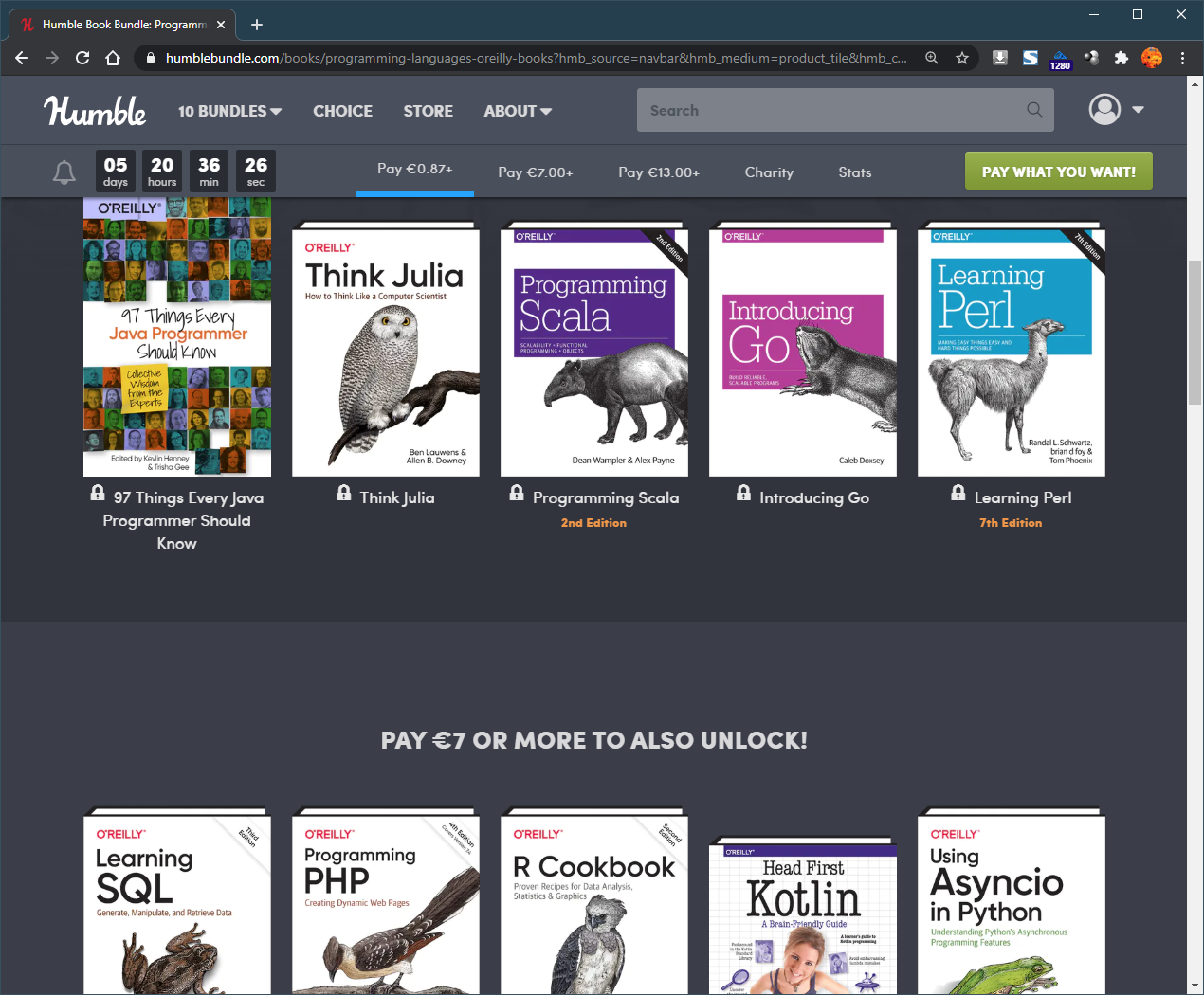Jump to the Pay €7.00+ tier
The image size is (1204, 995).
(536, 172)
